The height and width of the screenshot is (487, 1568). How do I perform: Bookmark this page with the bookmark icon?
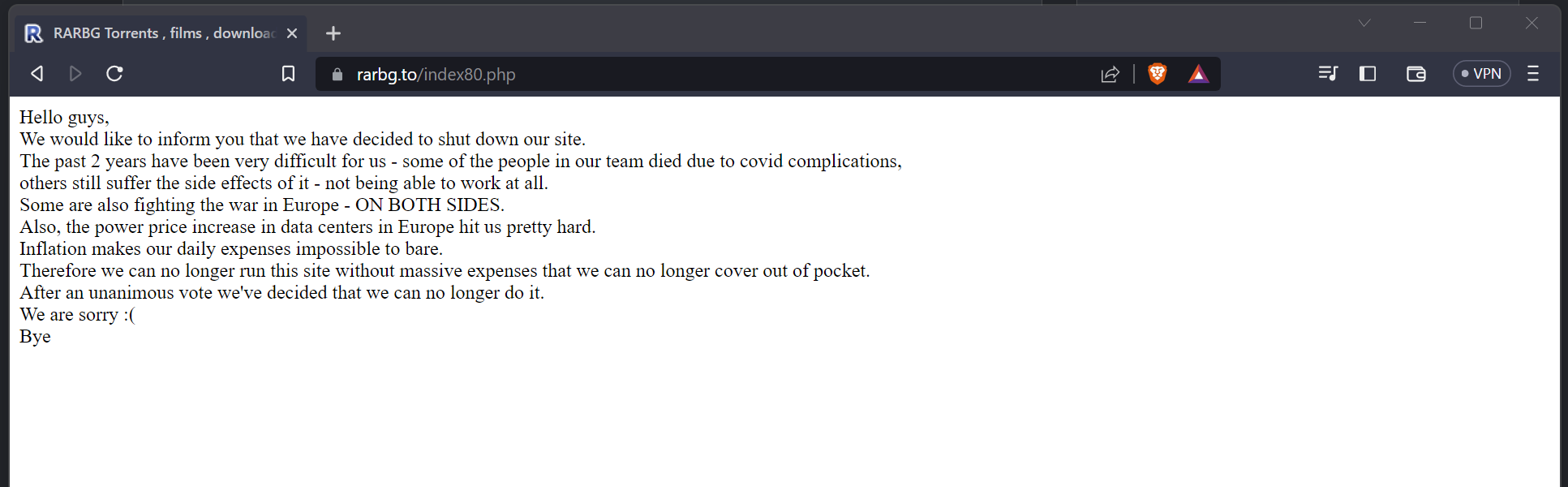[288, 74]
